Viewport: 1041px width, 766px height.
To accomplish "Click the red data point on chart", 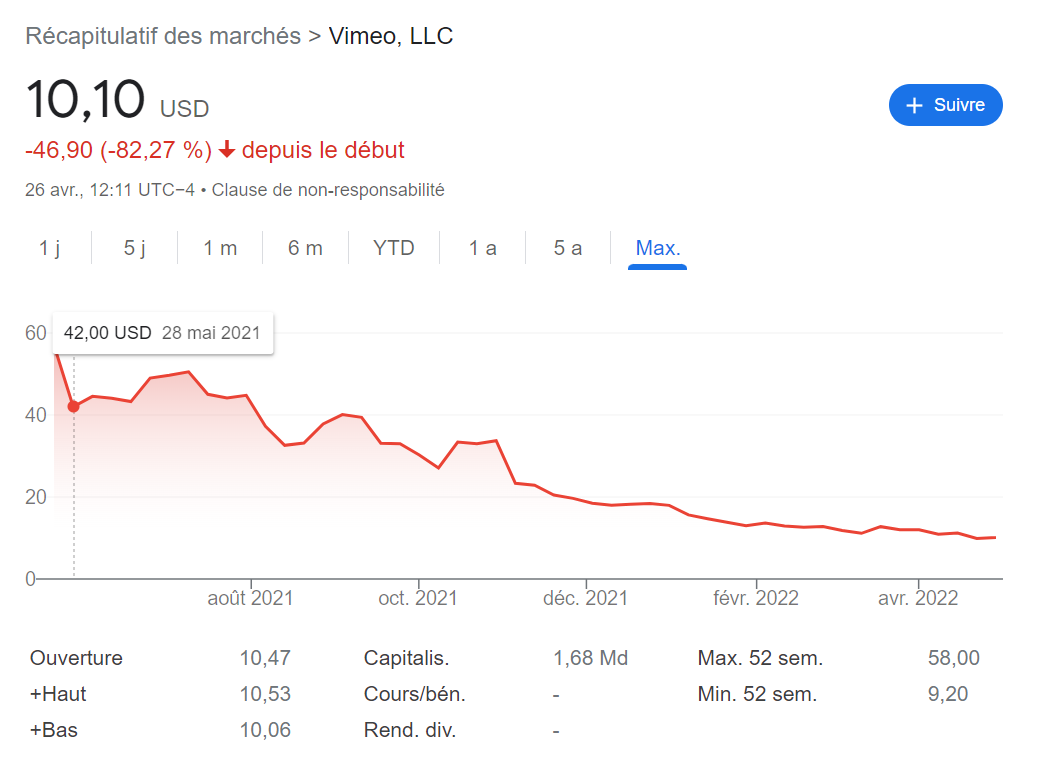I will [74, 406].
